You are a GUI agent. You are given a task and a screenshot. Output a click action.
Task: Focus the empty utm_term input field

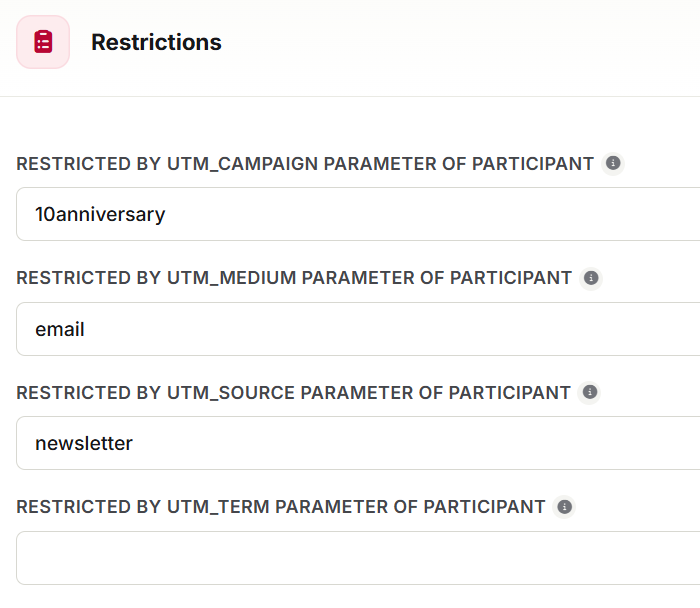[x=358, y=558]
